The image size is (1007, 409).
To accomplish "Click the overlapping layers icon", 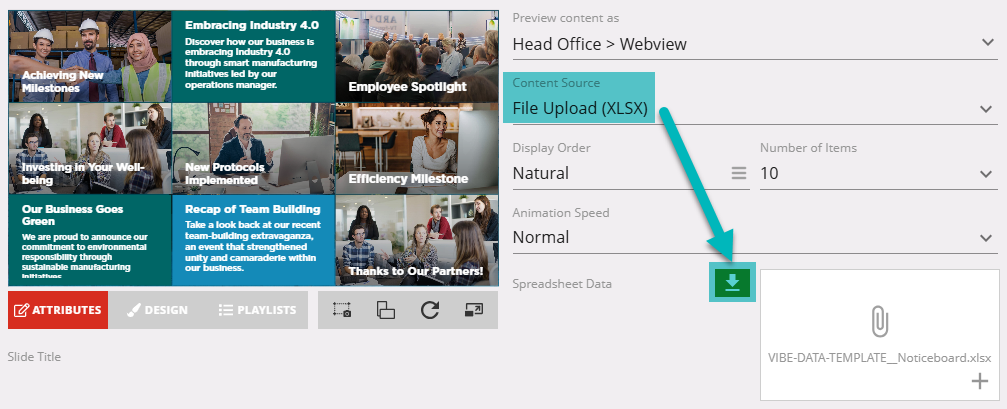I will [385, 310].
